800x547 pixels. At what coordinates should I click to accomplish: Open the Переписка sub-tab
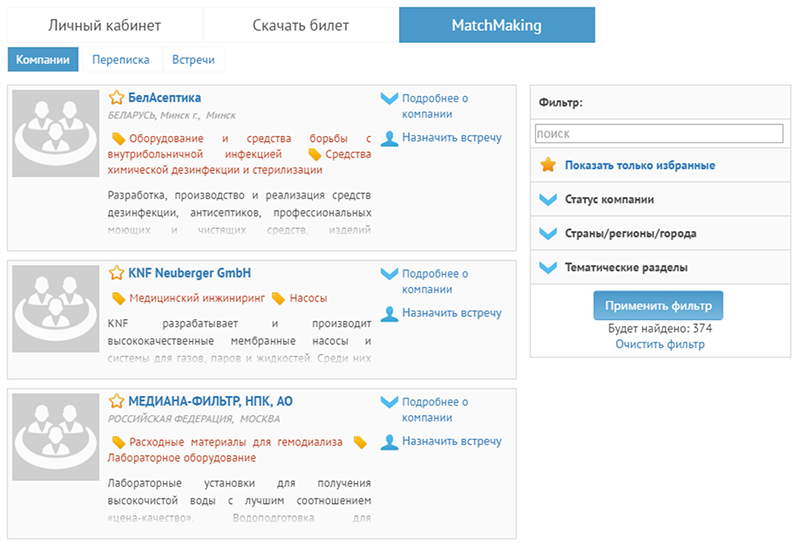[120, 60]
